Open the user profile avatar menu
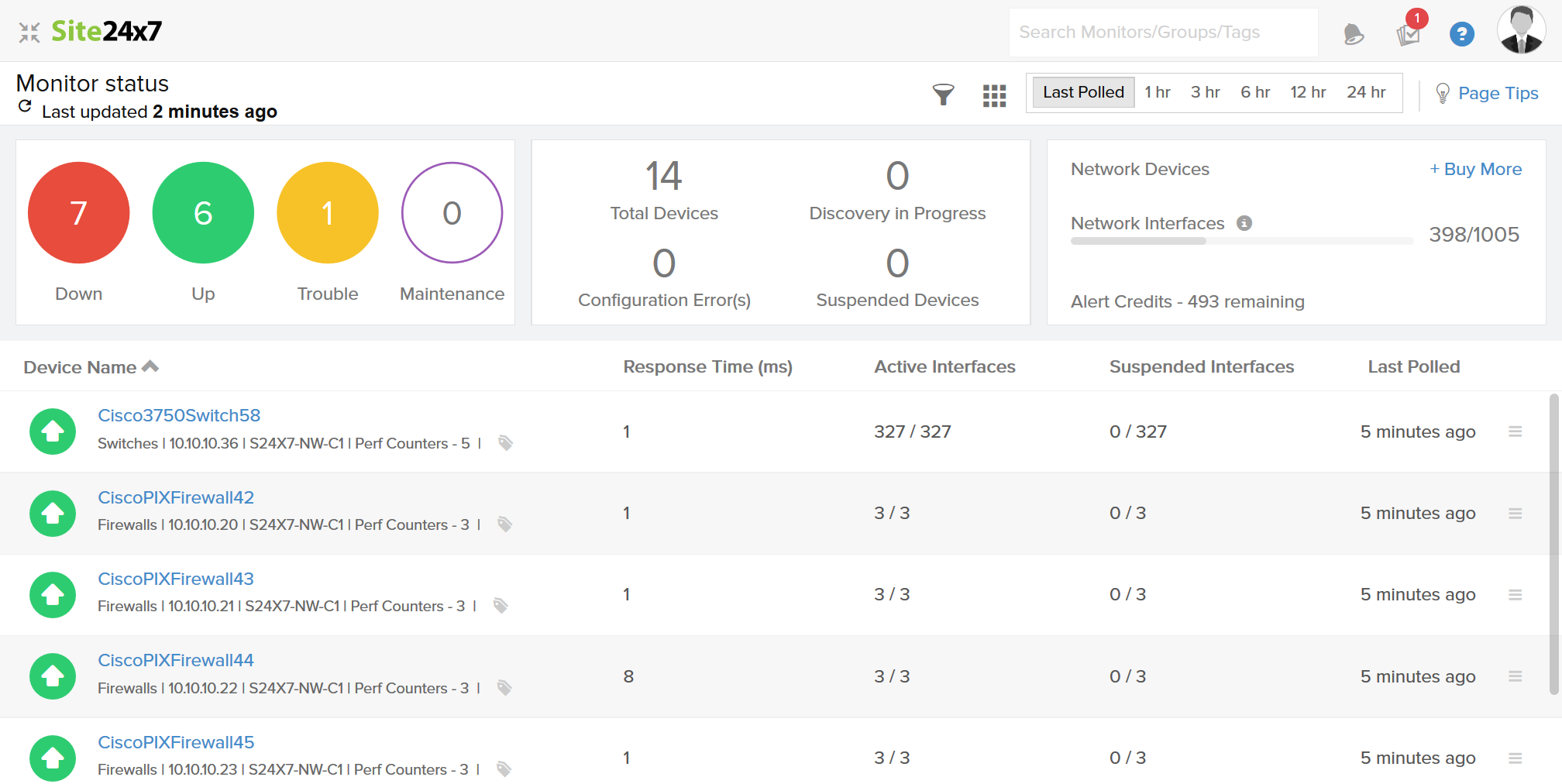Screen dimensions: 1562x784 tap(1520, 31)
